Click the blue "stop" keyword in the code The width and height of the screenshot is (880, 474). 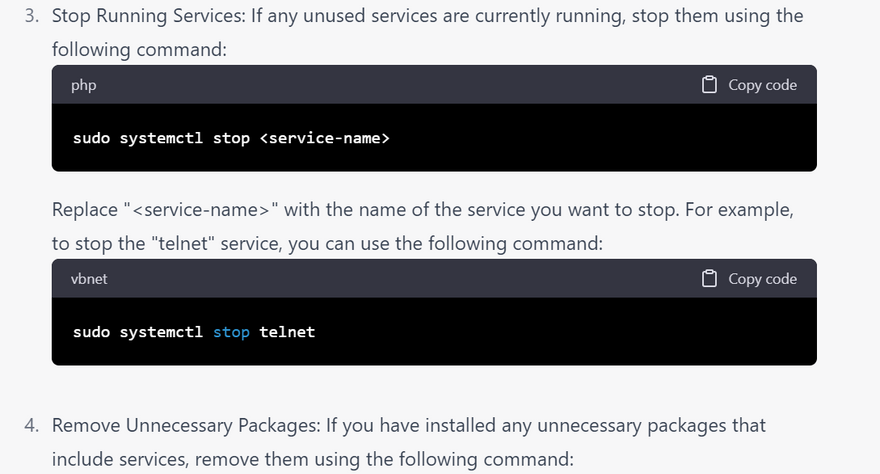pyautogui.click(x=231, y=332)
